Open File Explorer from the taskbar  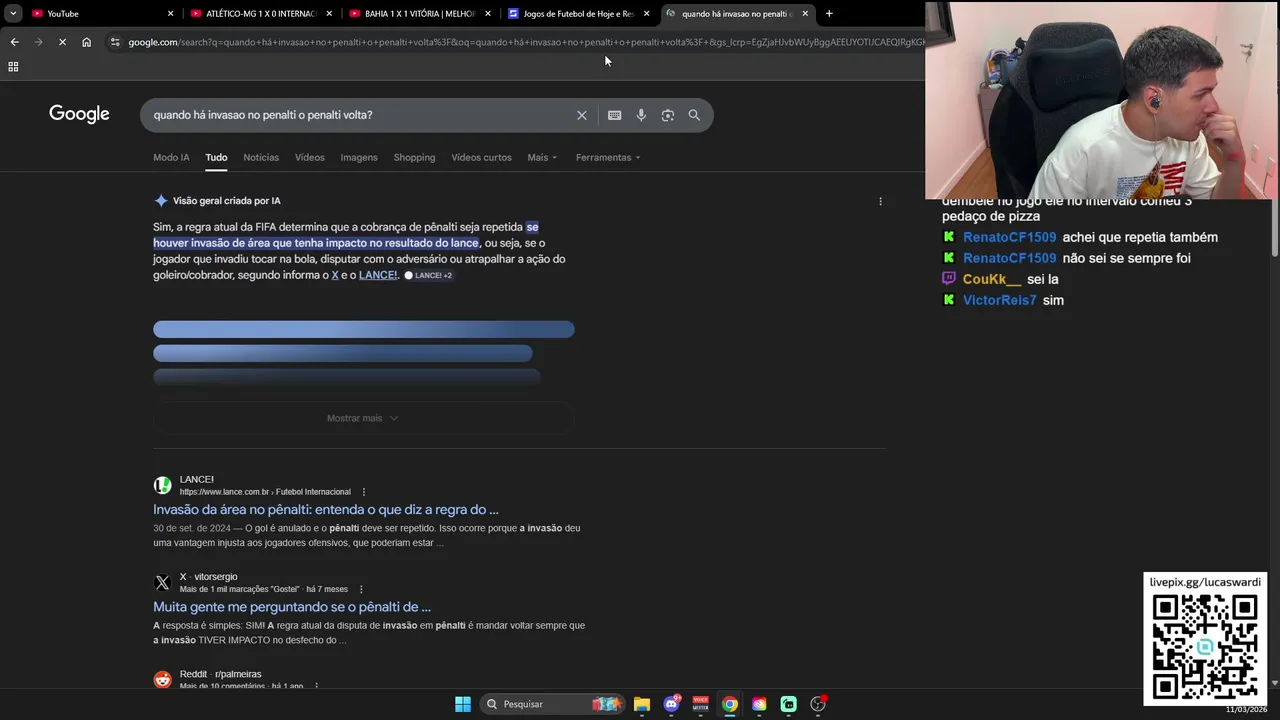pos(642,704)
